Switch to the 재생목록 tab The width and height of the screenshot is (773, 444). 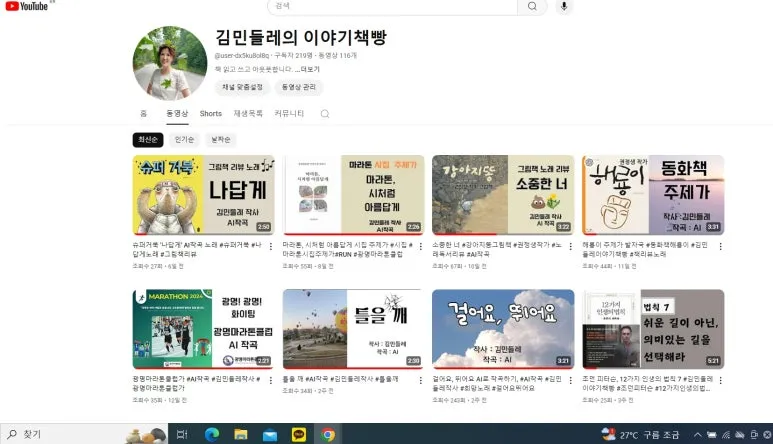[248, 113]
